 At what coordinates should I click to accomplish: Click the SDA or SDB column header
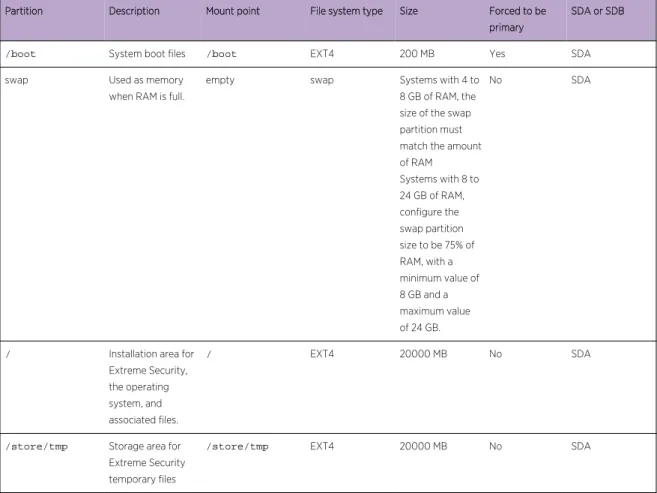(x=598, y=11)
